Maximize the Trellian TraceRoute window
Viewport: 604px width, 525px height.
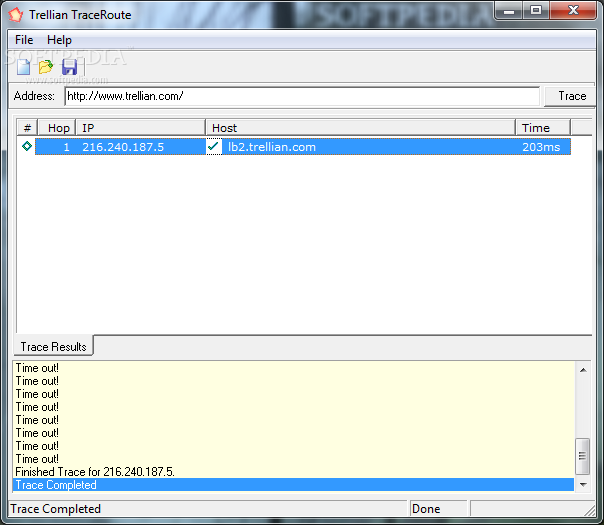coord(536,10)
